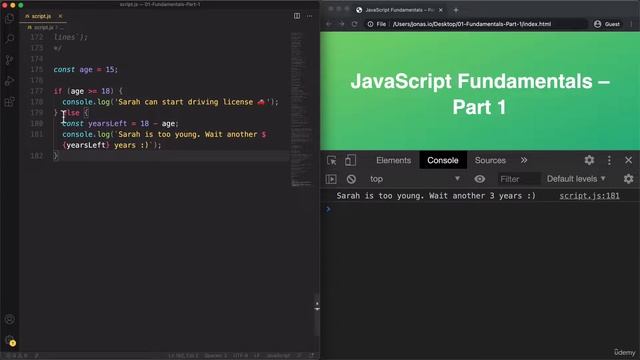
Task: Click the console prompt input line
Action: 480,209
